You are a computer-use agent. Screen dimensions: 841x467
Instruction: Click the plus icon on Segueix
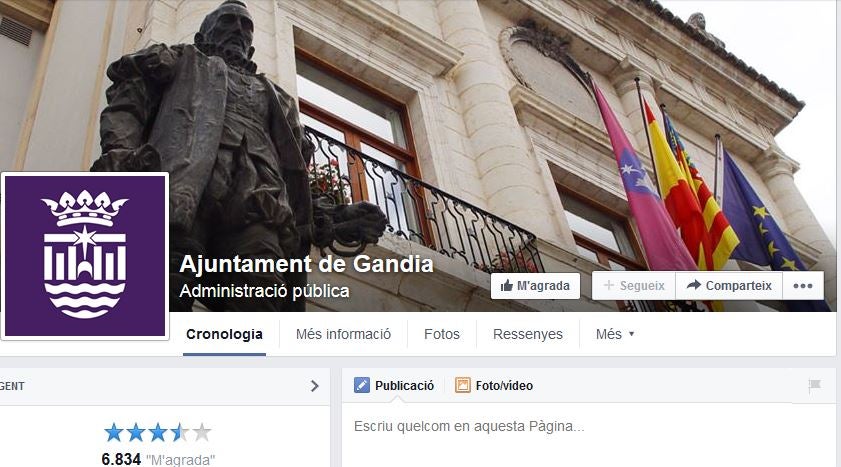608,285
